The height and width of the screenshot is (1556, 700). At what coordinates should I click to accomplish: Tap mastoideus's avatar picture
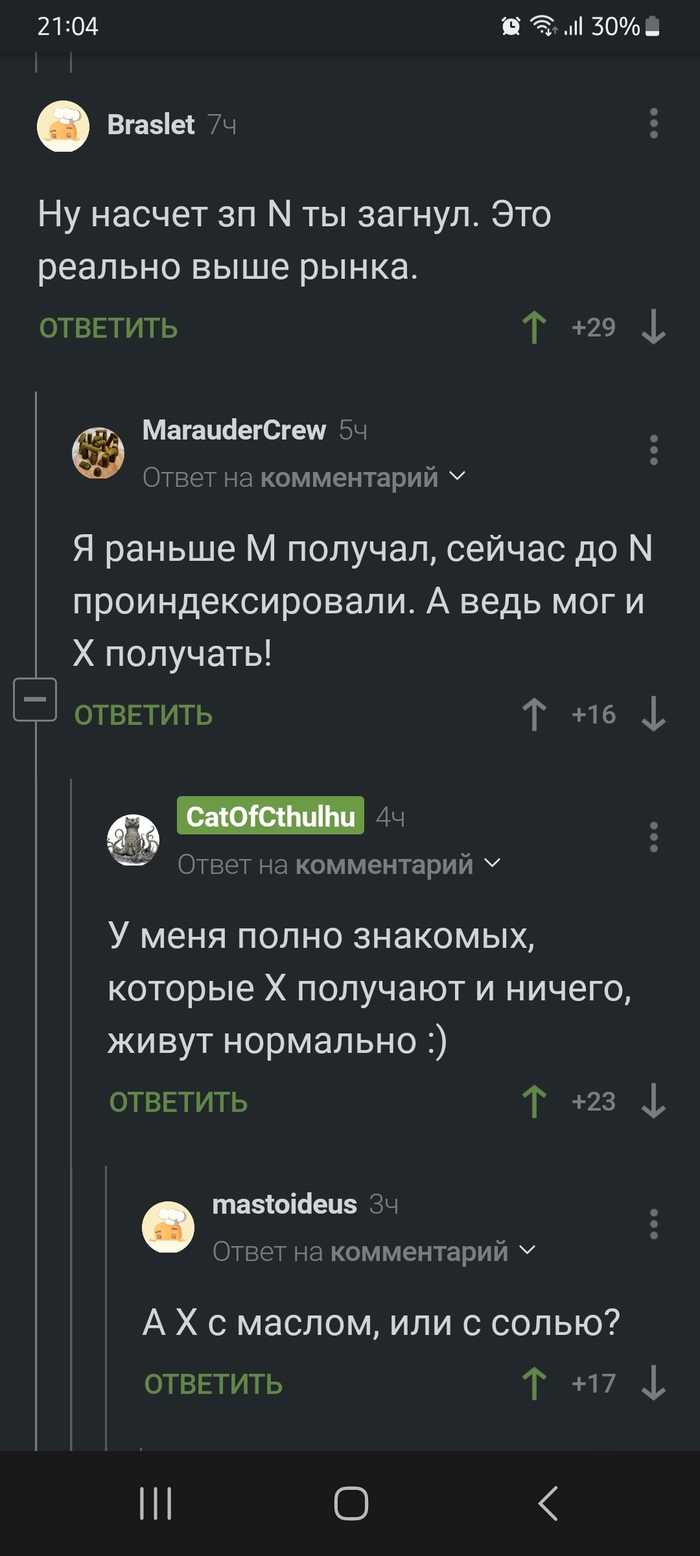(x=168, y=1226)
